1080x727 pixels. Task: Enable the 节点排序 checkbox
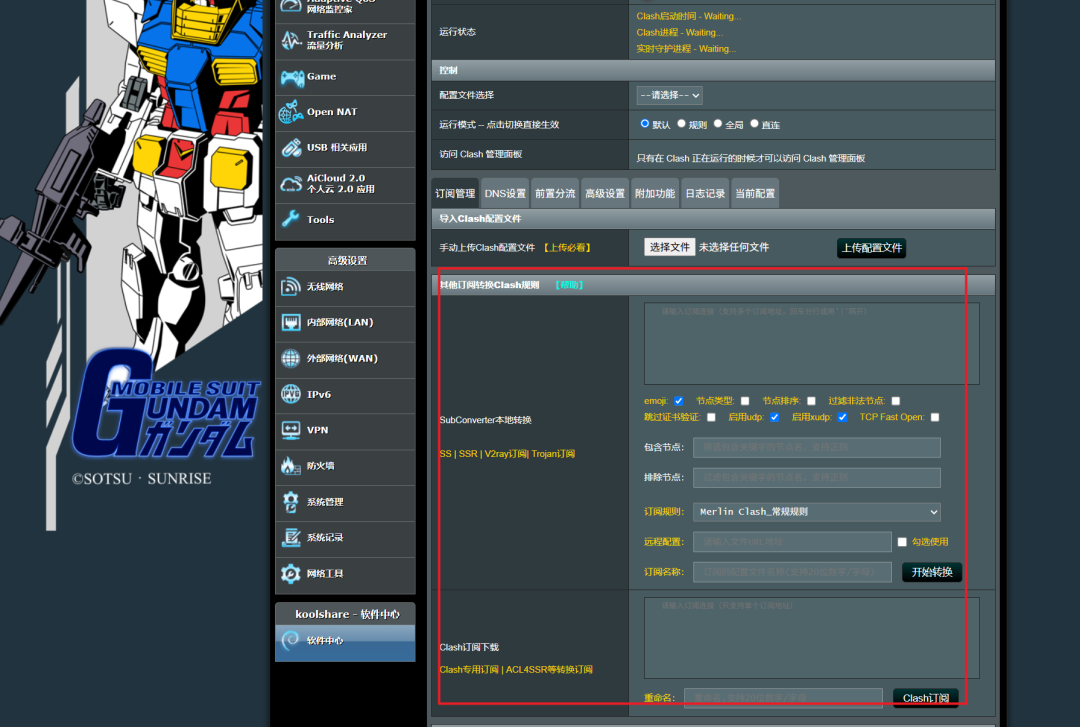point(811,401)
